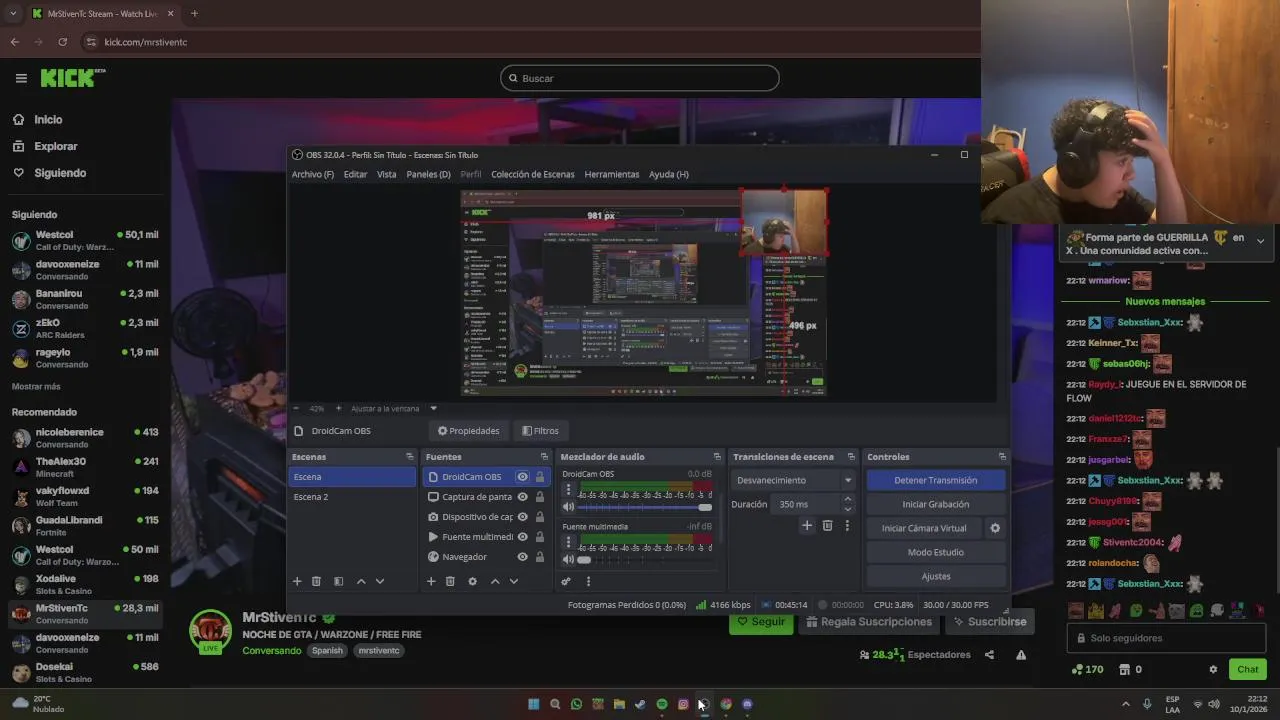Undock Transiciones de escena panel float icon
1280x720 pixels.
(852, 457)
